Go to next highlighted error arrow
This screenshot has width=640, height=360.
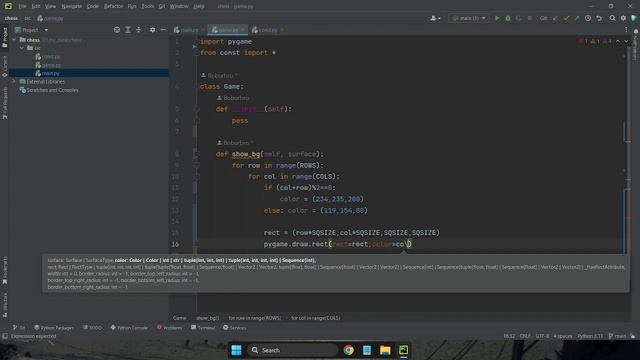pyautogui.click(x=626, y=41)
